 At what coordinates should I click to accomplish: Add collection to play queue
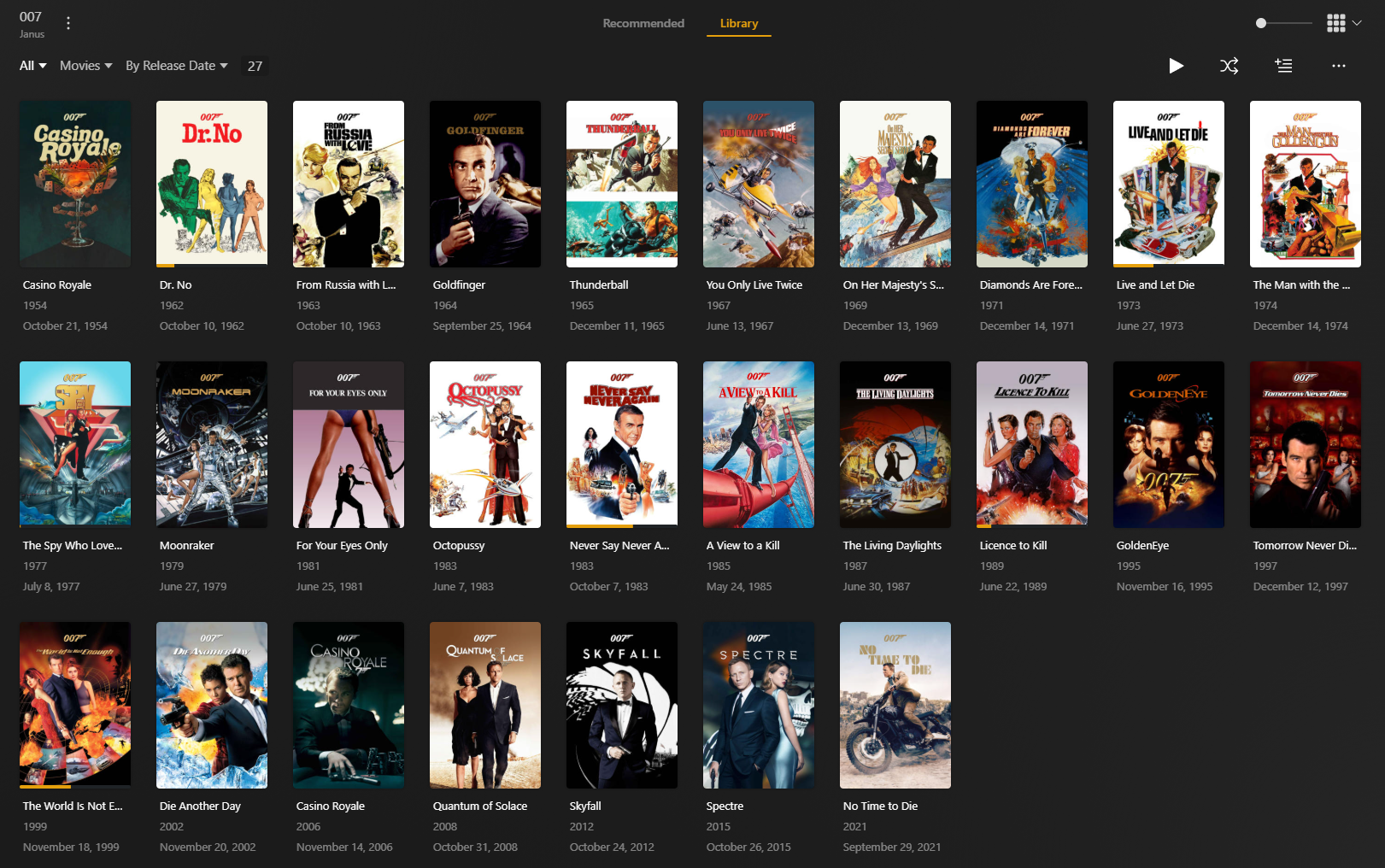(x=1283, y=66)
